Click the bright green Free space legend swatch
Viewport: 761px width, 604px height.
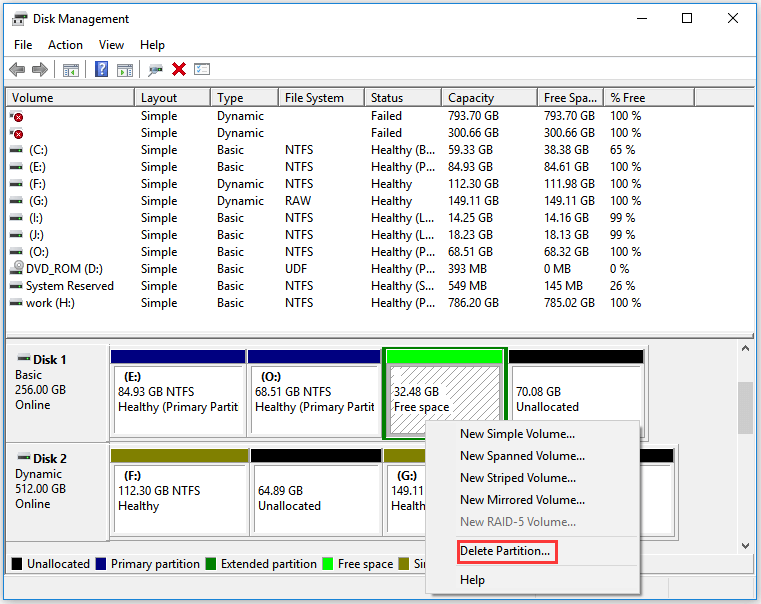[328, 564]
